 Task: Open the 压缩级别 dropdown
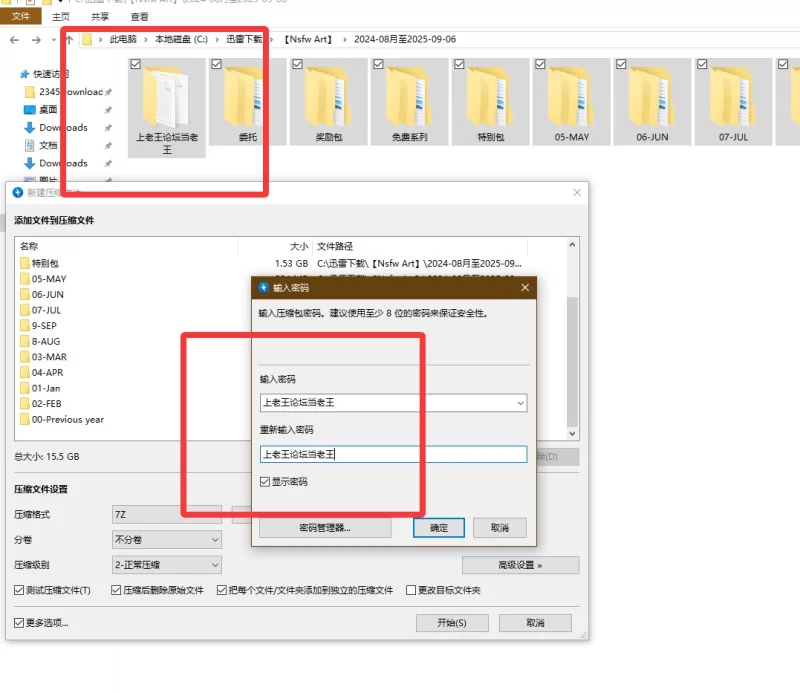tap(166, 565)
